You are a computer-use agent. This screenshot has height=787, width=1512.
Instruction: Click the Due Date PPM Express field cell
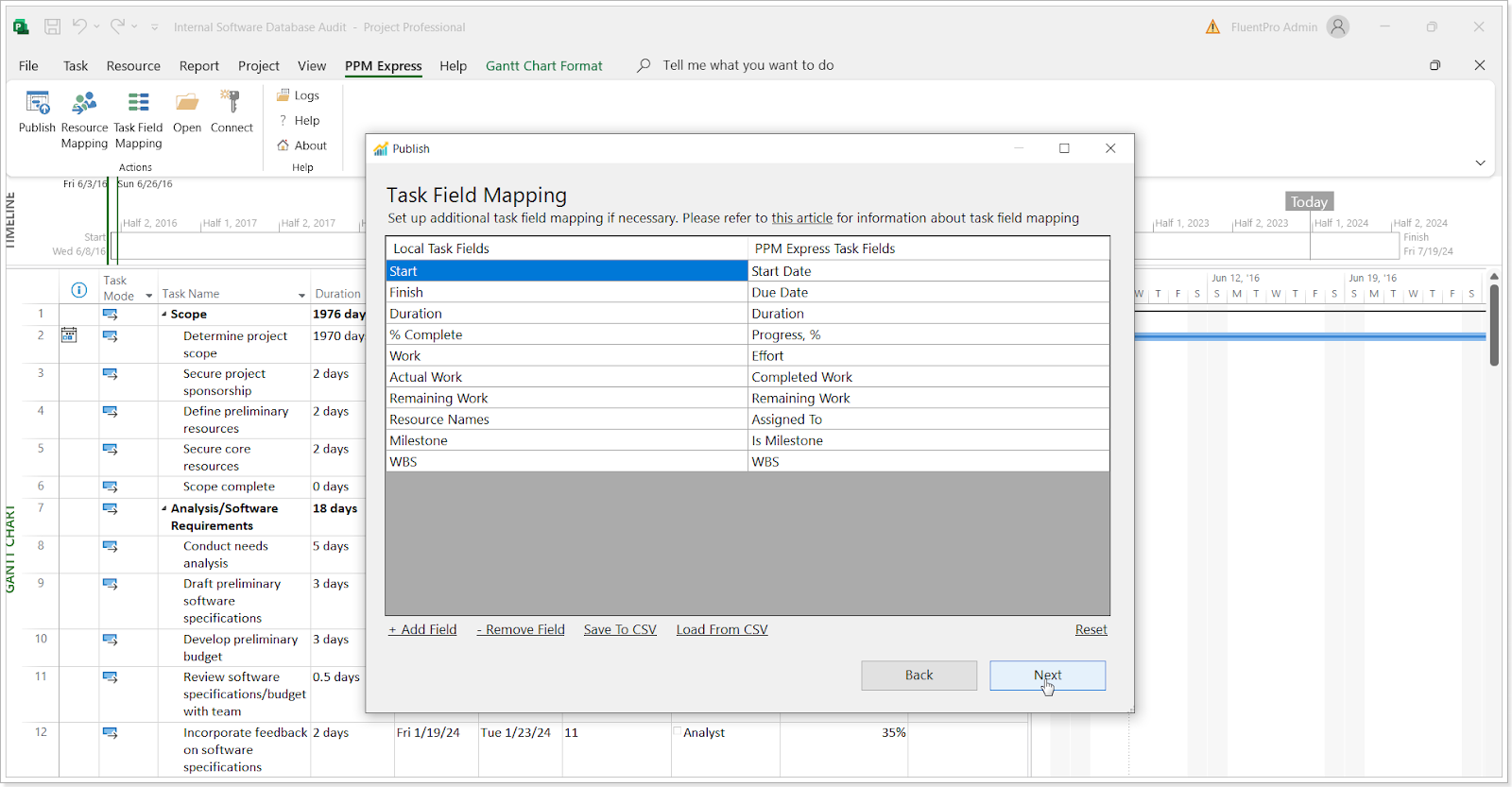pos(929,293)
